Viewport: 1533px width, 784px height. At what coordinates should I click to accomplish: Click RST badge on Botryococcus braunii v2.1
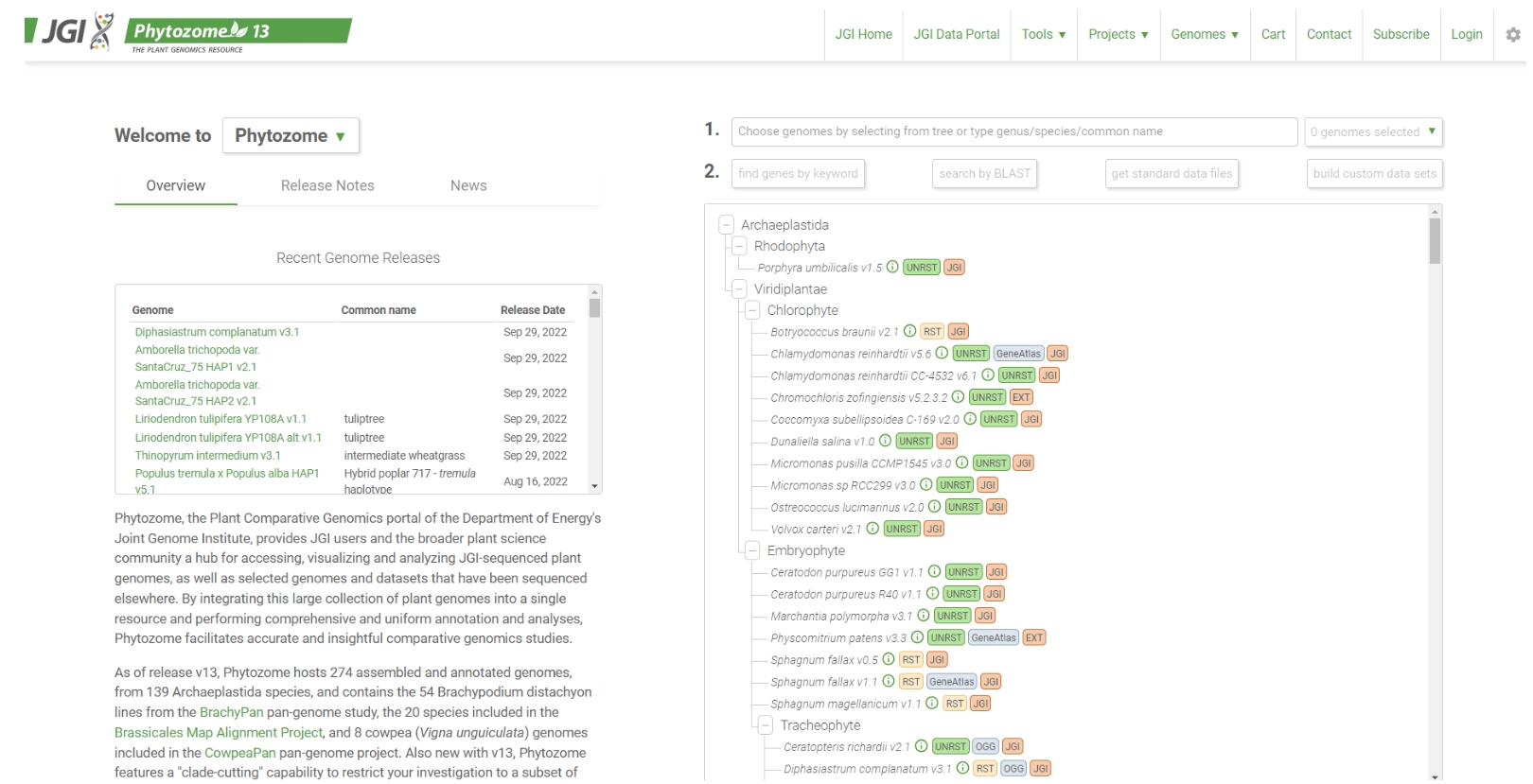point(932,332)
